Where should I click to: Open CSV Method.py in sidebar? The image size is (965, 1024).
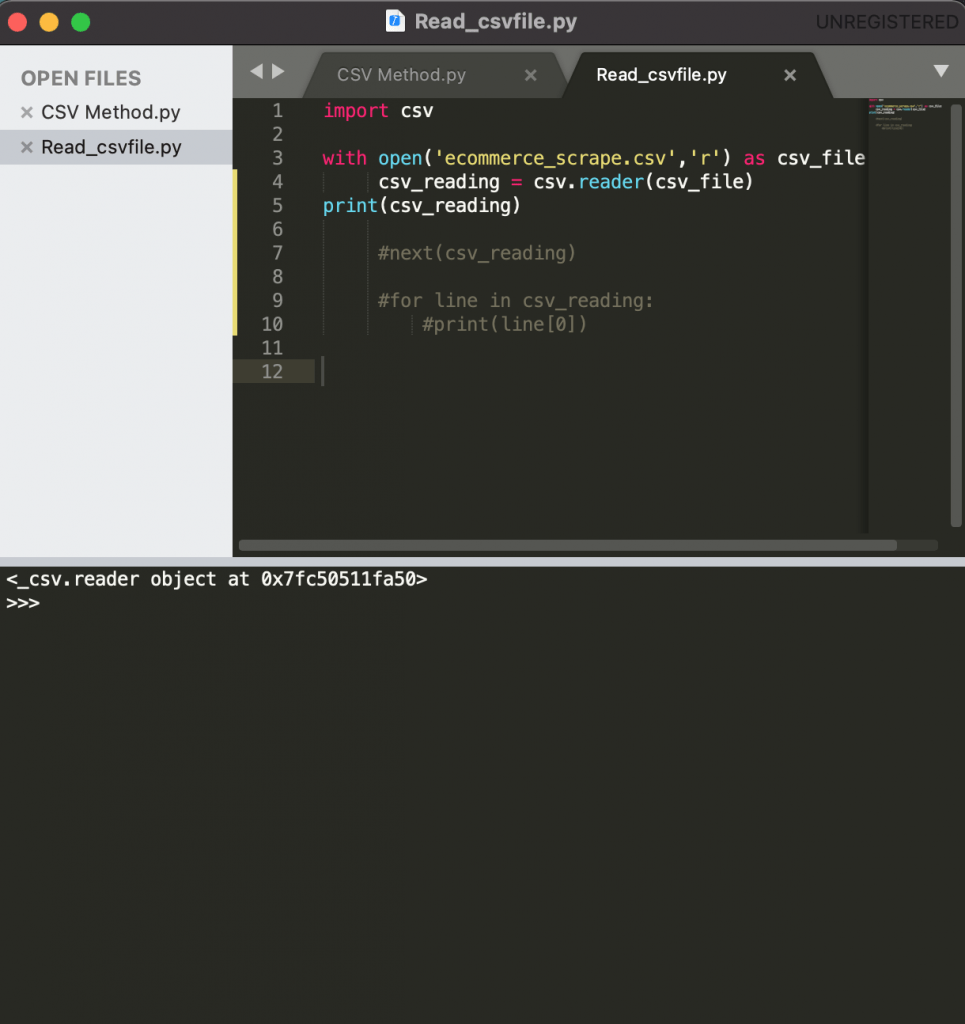[110, 112]
